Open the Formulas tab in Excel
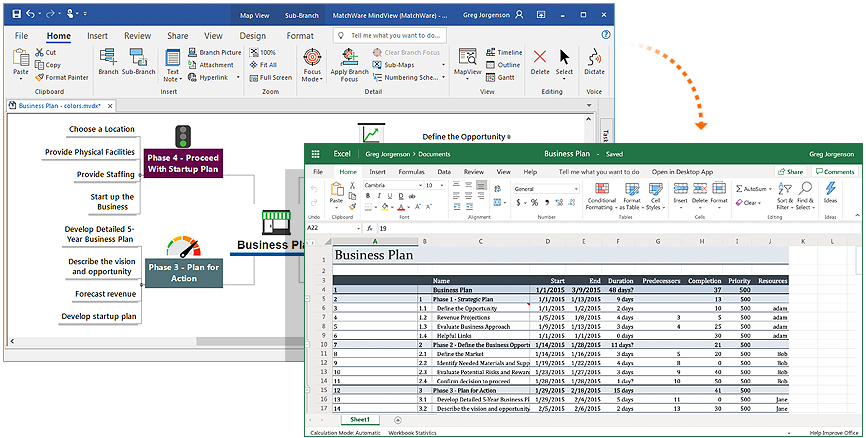Screen dimensions: 866x438 pos(411,172)
